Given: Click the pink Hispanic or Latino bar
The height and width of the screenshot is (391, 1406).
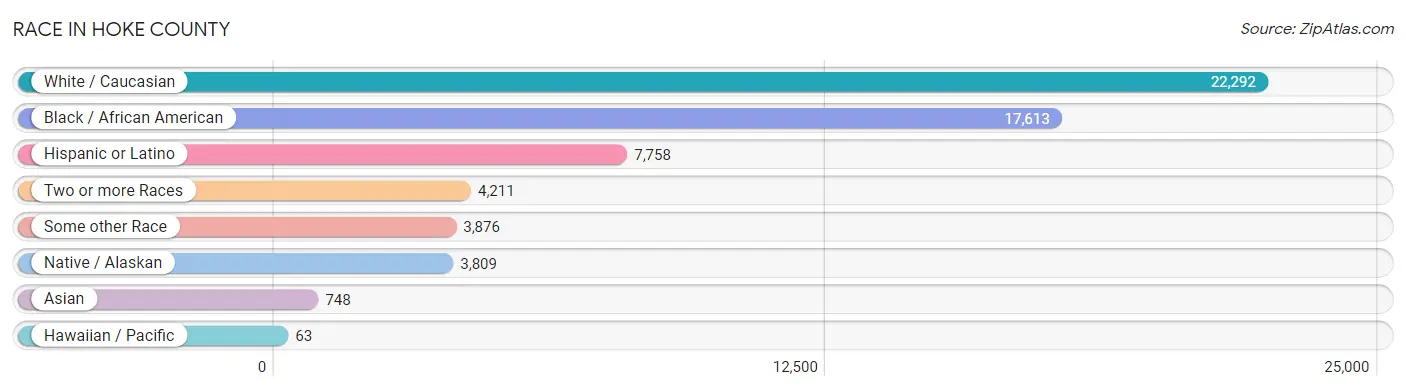Looking at the screenshot, I should coord(322,154).
